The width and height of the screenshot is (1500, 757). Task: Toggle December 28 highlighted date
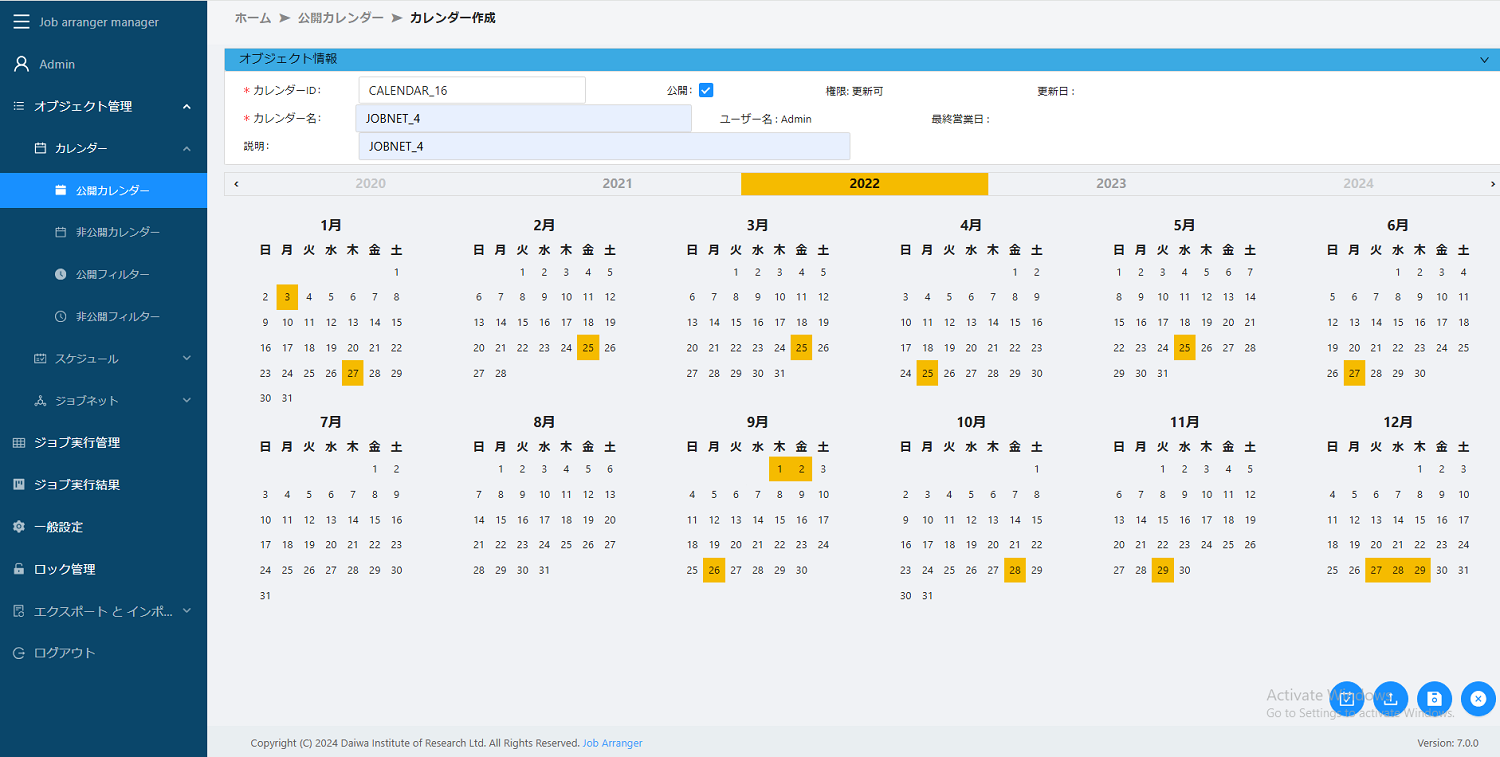click(1398, 570)
